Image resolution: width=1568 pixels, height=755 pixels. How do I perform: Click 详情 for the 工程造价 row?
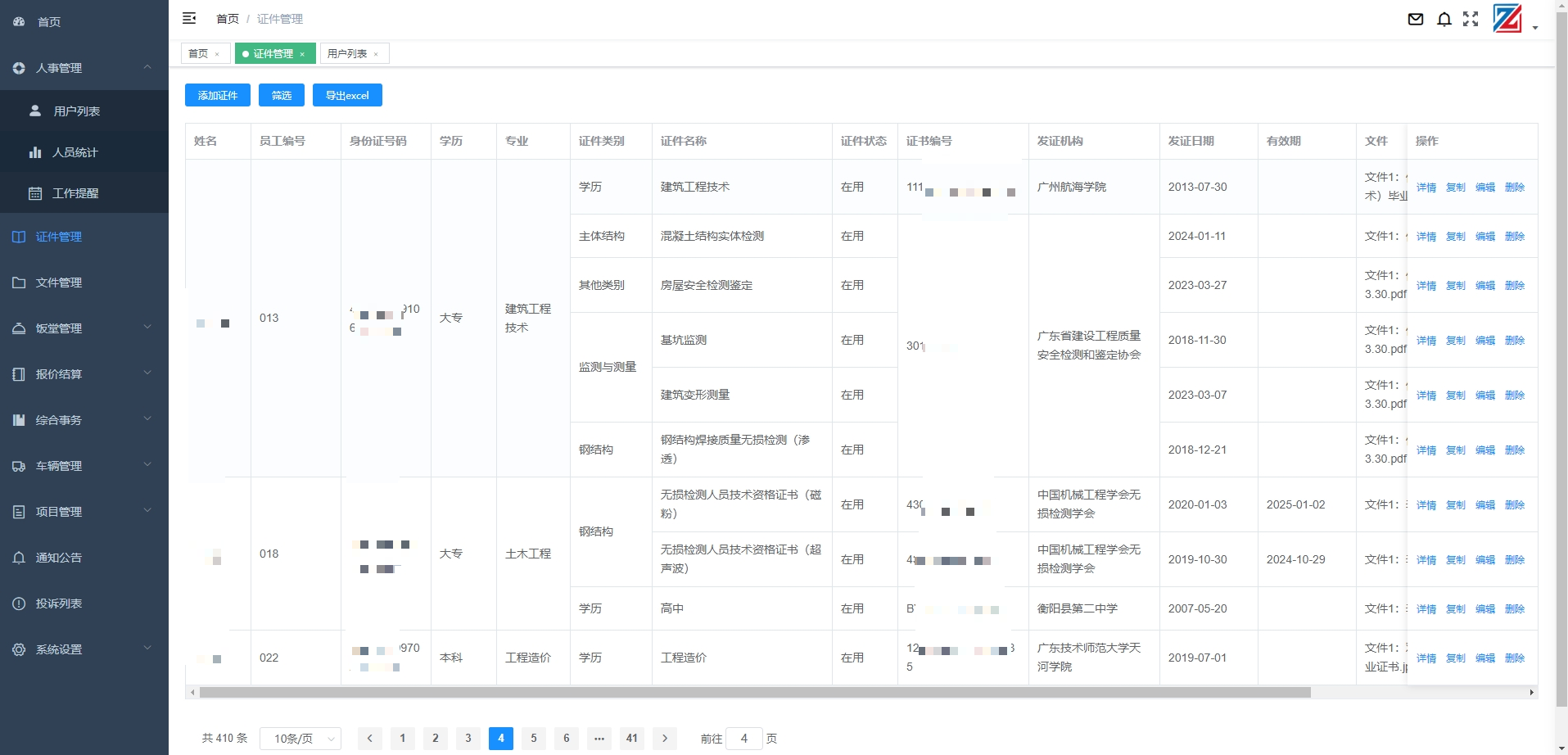pos(1426,658)
